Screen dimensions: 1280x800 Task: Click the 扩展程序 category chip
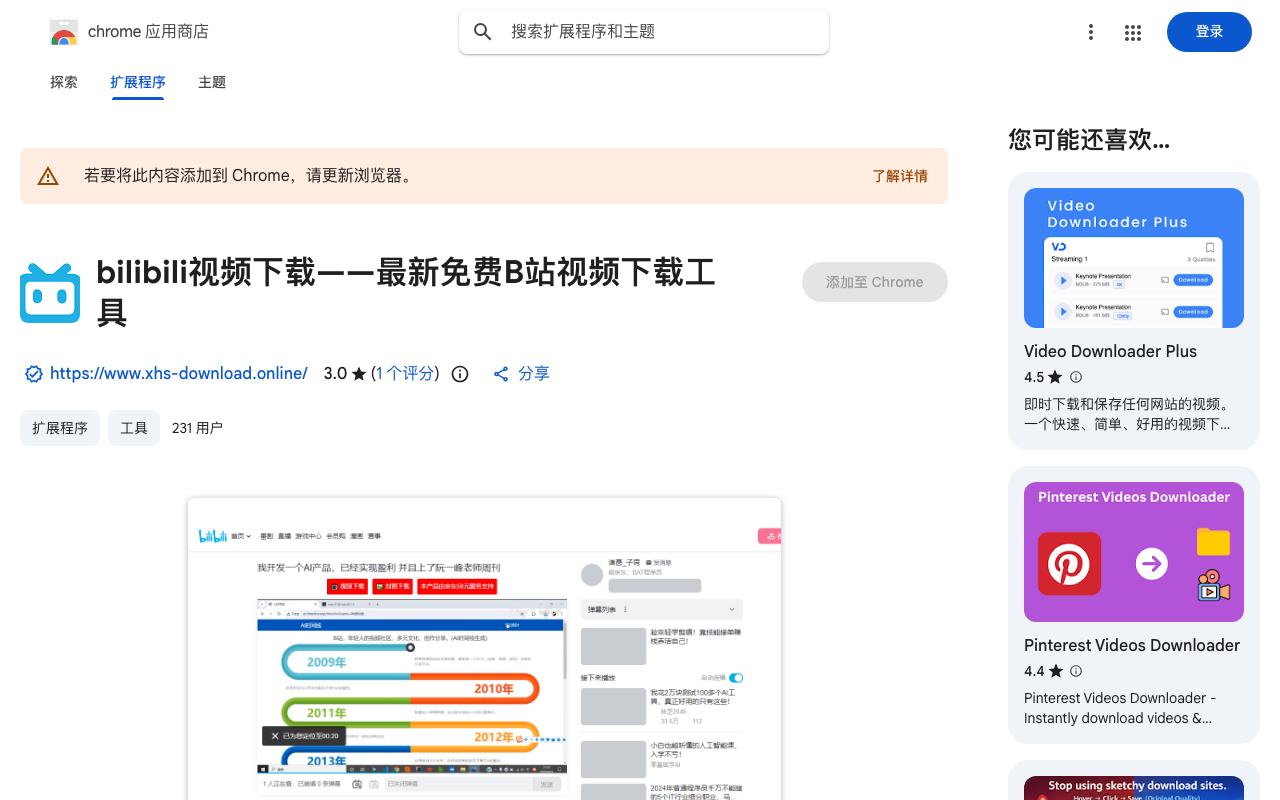[60, 428]
